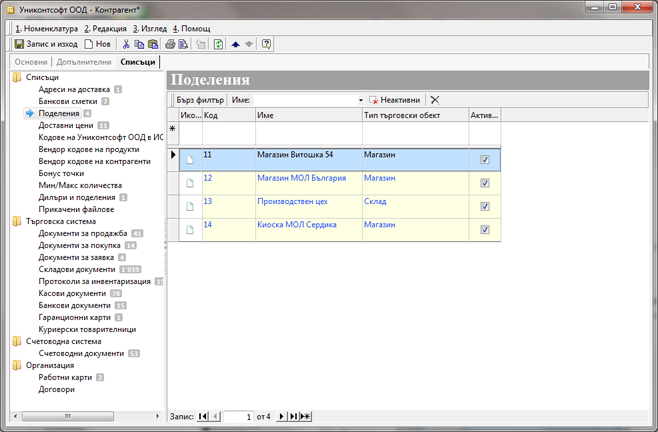
Task: Click tree scrollbar right arrow
Action: coord(158,416)
